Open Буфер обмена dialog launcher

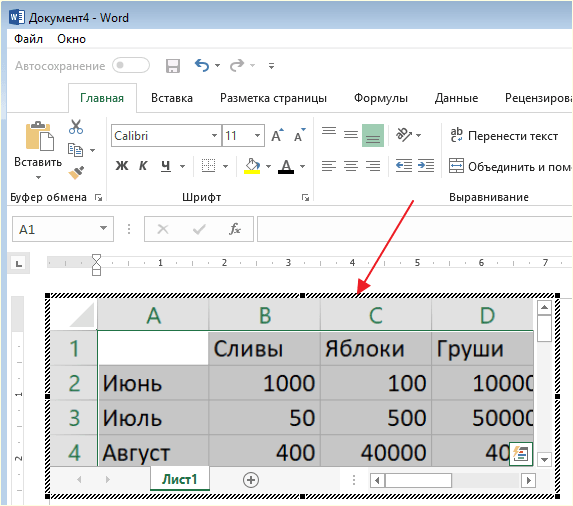tap(98, 198)
